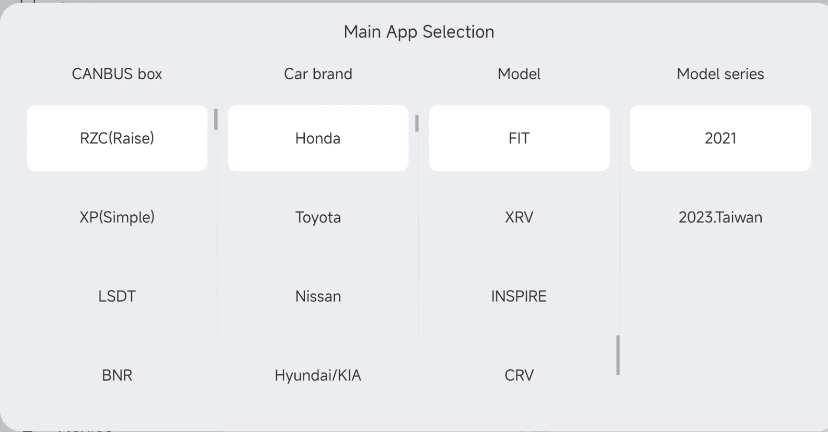828x432 pixels.
Task: Select Nissan in Car brand column
Action: click(318, 296)
